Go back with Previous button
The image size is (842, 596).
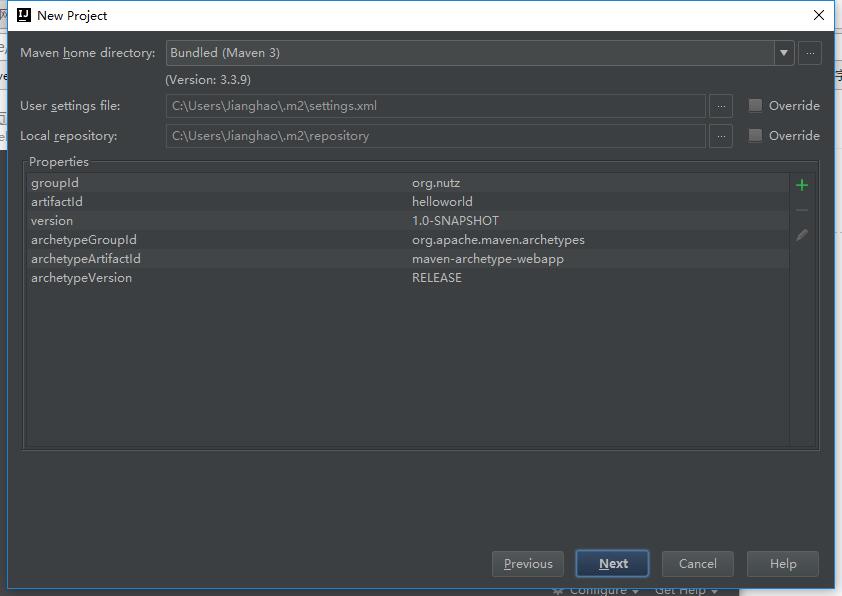528,564
